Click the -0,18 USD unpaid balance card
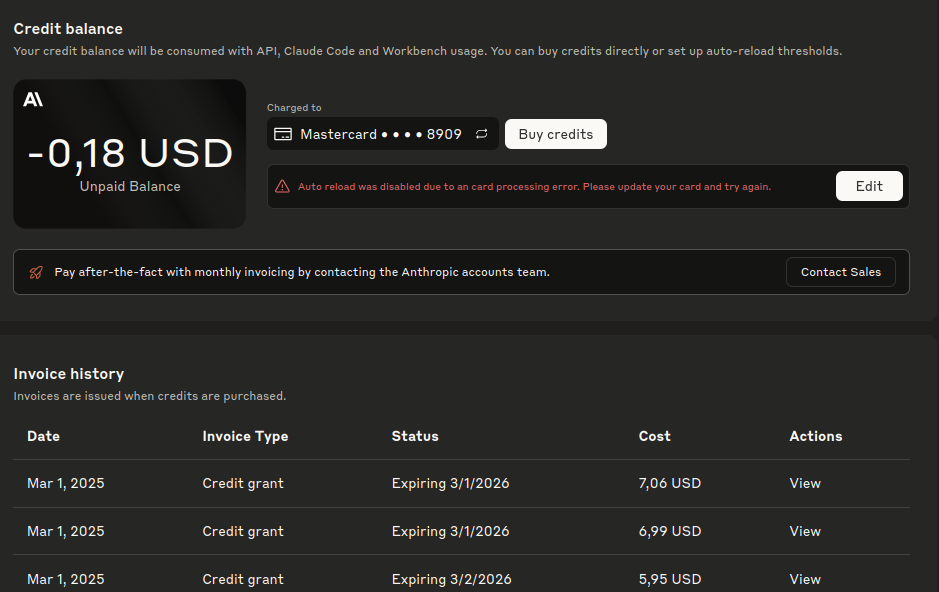Screen dimensions: 939x592 130,155
